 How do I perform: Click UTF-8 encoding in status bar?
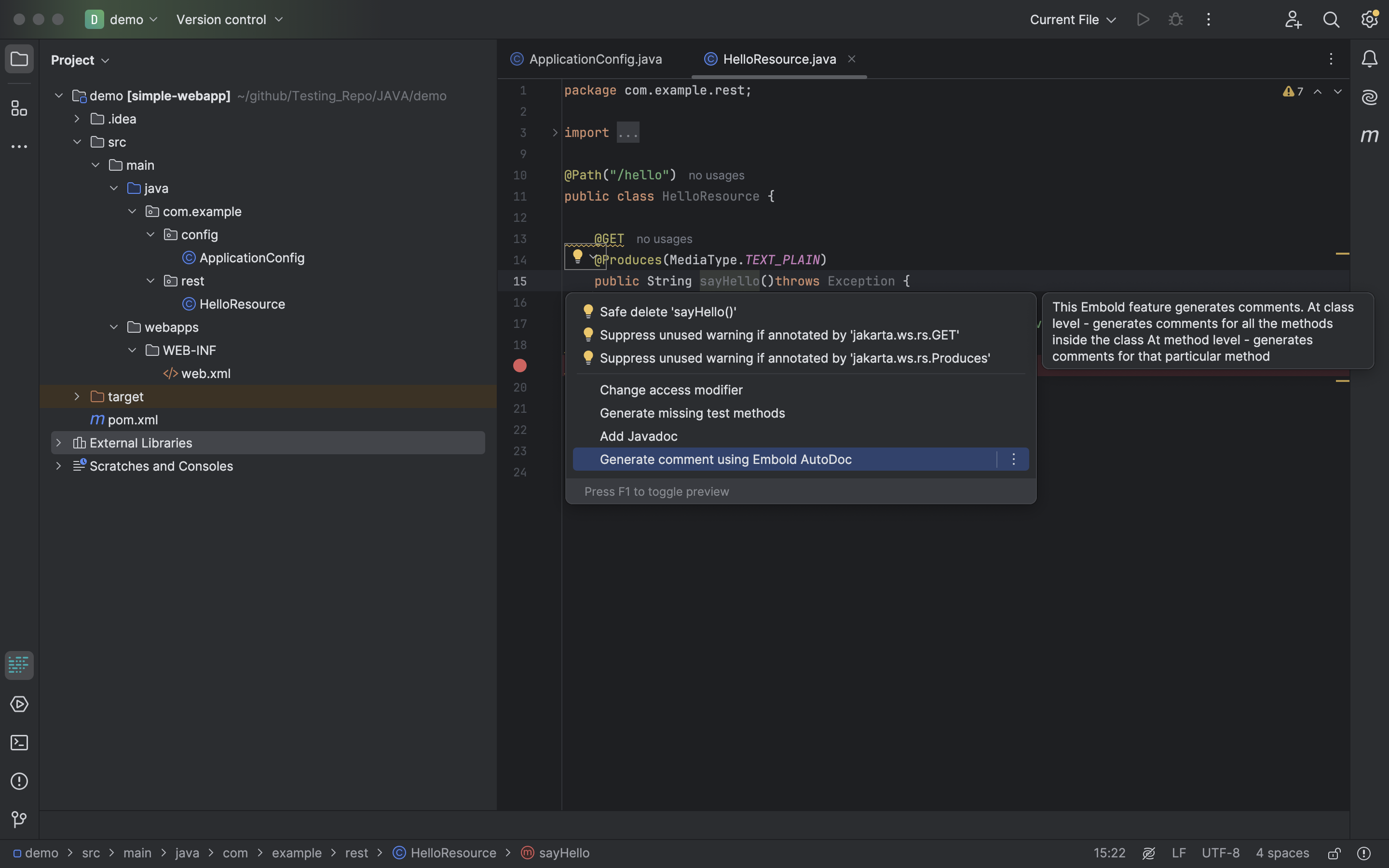click(x=1220, y=853)
